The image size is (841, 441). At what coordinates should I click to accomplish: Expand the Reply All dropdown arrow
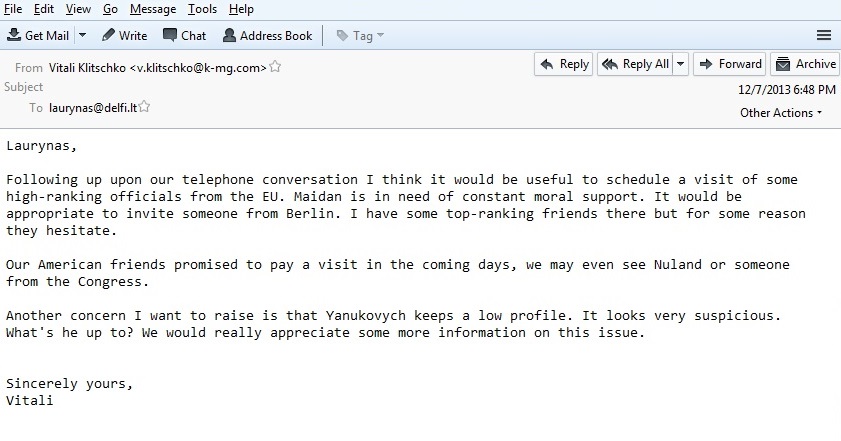pyautogui.click(x=681, y=64)
